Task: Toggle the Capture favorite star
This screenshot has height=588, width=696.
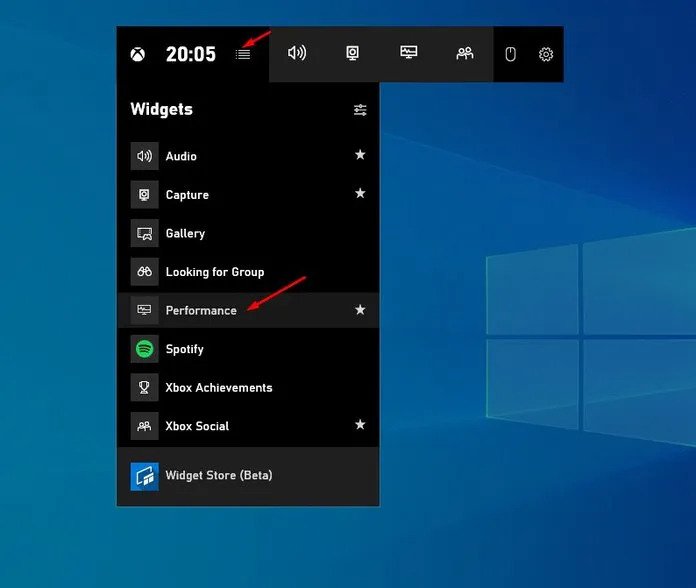Action: click(x=360, y=193)
